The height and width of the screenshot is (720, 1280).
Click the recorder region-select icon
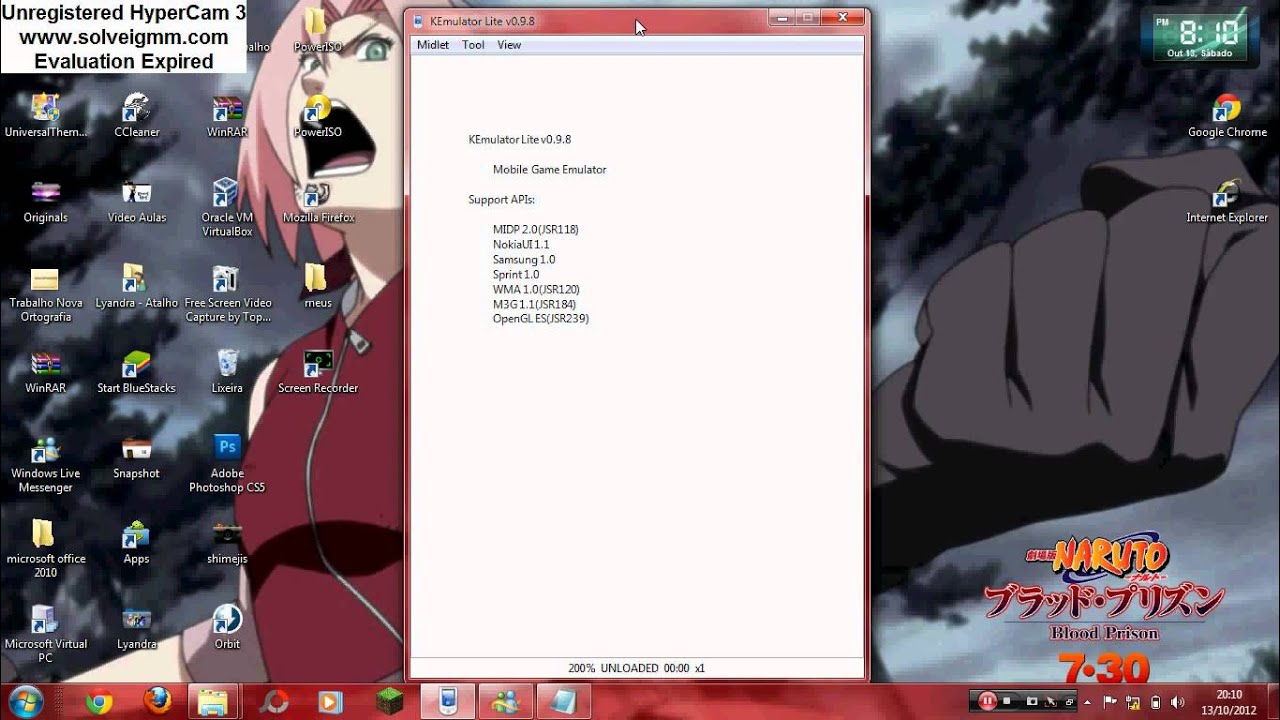1051,701
